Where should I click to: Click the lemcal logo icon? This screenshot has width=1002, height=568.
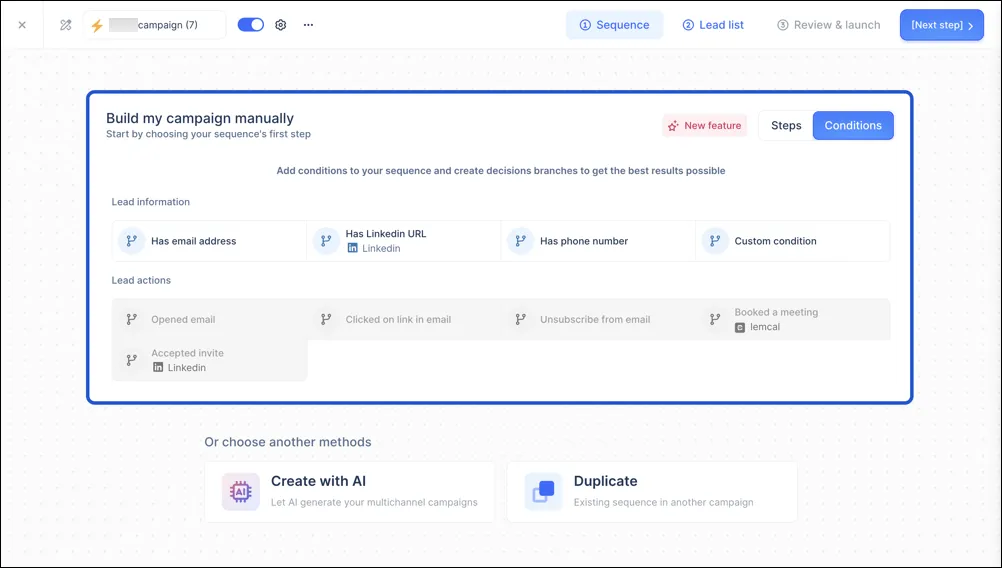(739, 327)
